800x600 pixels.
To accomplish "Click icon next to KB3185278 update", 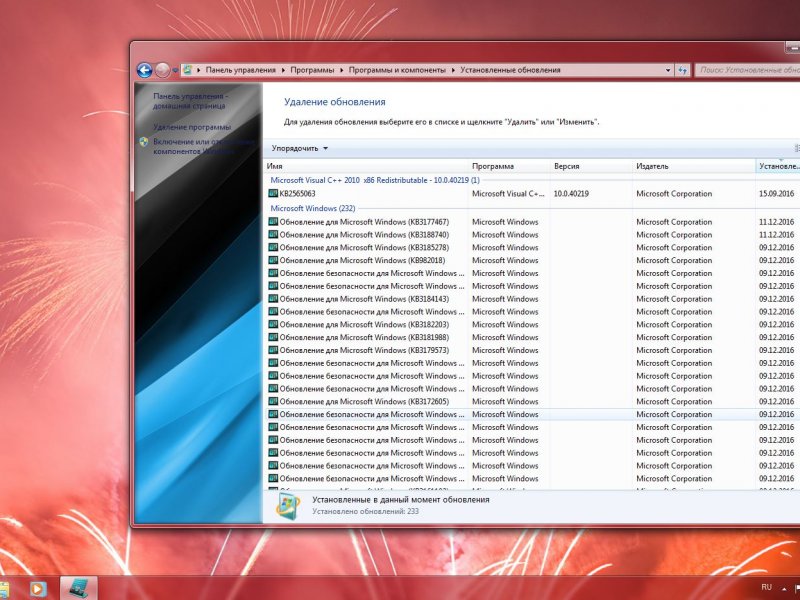I will [273, 247].
